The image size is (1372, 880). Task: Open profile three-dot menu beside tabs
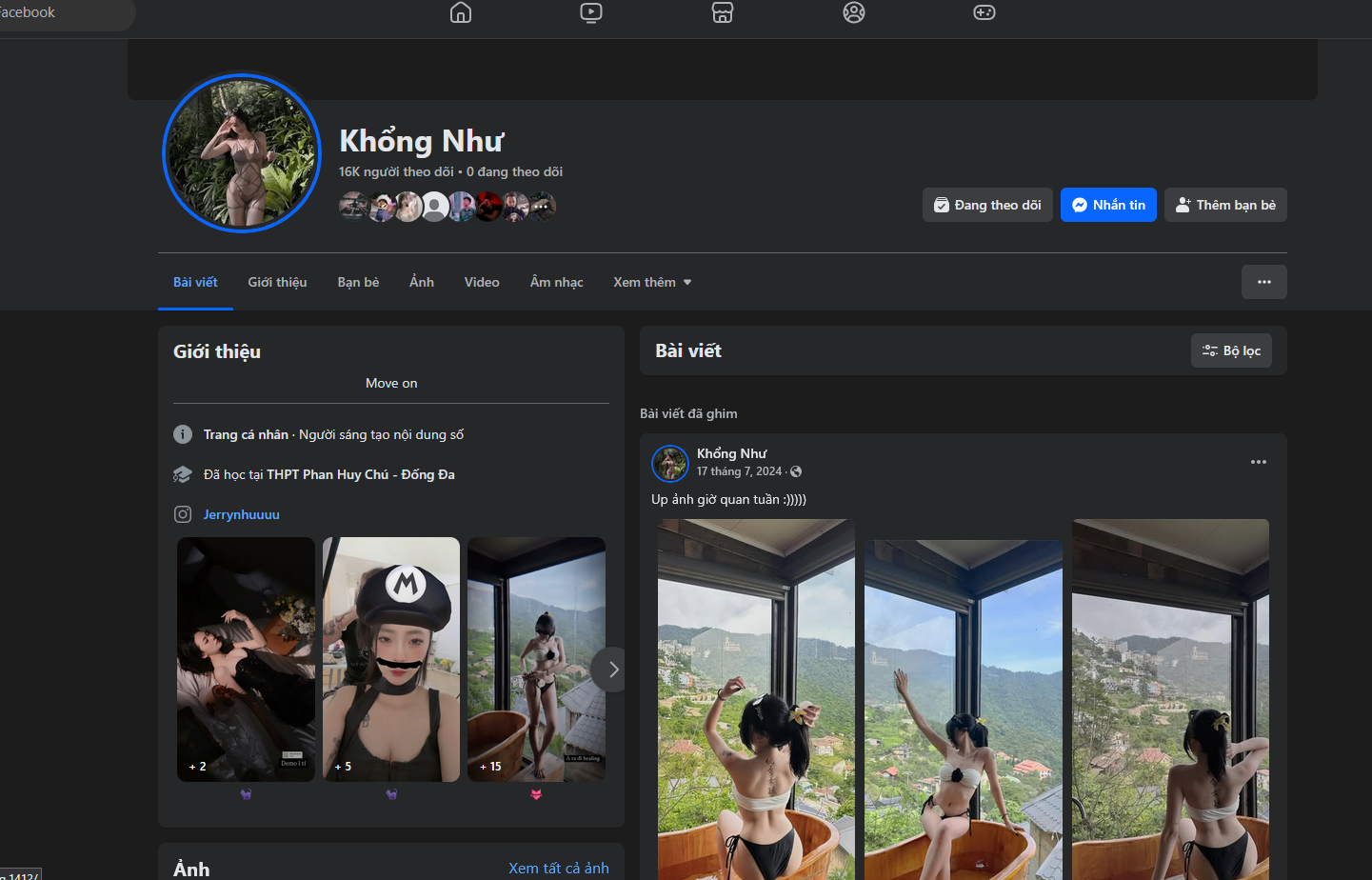(1263, 282)
